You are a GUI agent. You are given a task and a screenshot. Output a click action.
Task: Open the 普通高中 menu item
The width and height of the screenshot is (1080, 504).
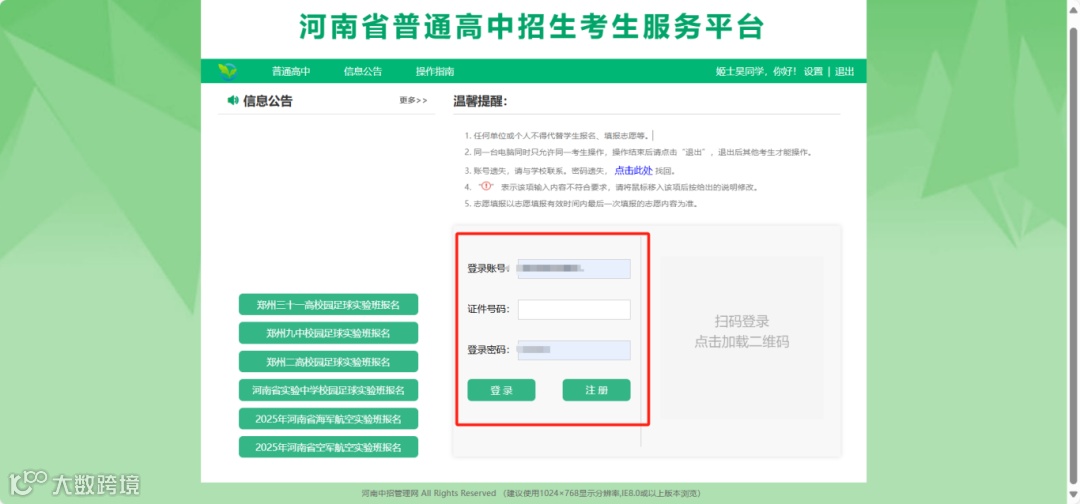(291, 72)
